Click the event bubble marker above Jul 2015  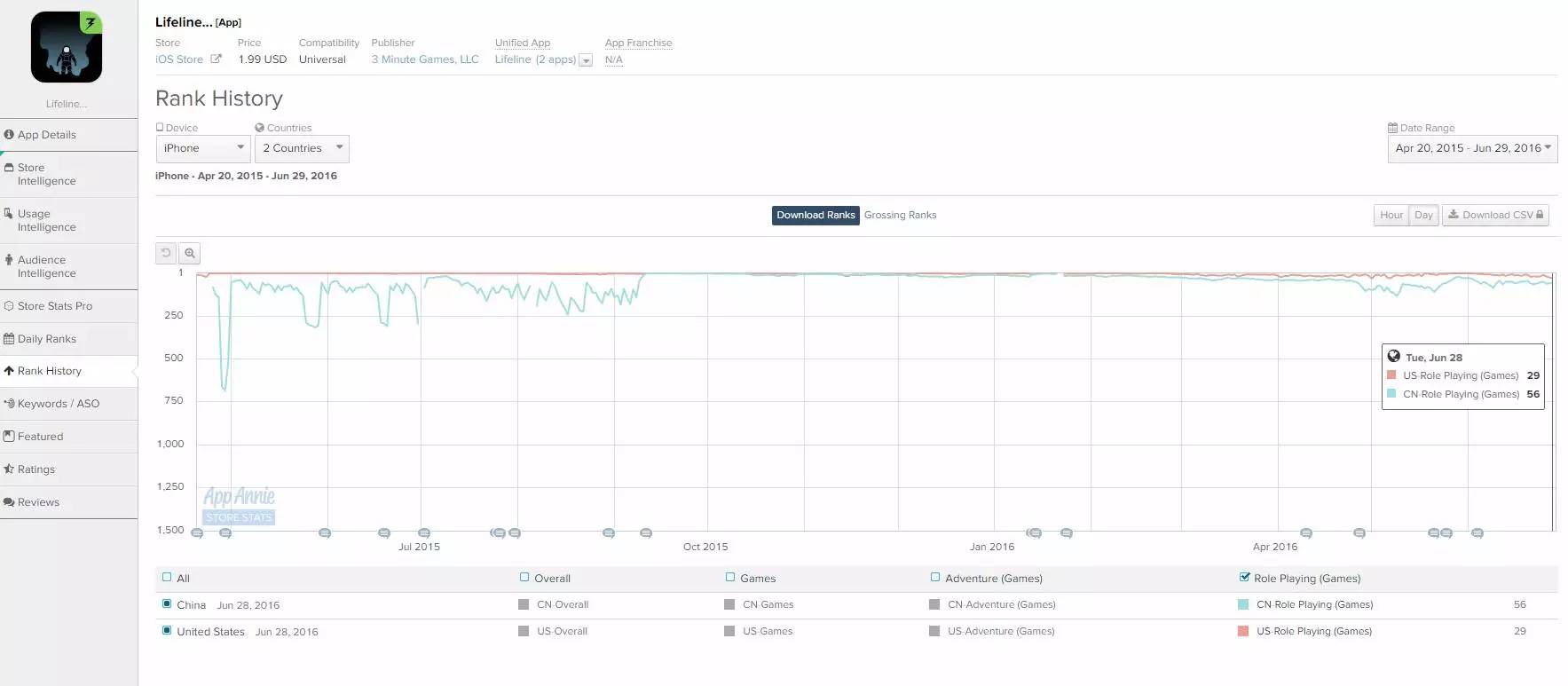pyautogui.click(x=424, y=533)
